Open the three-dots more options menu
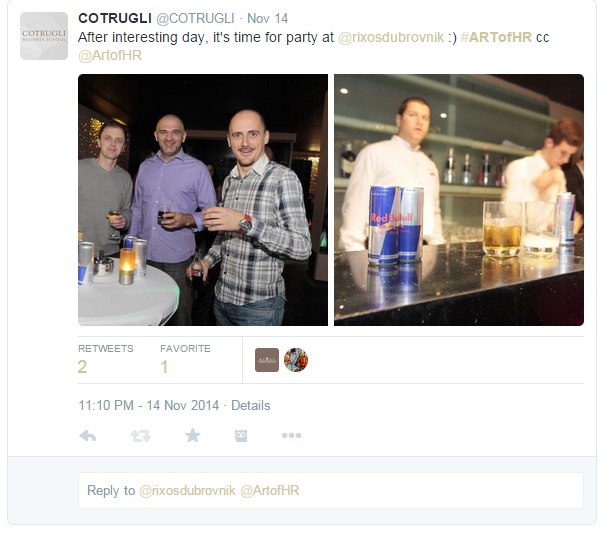The width and height of the screenshot is (613, 533). click(x=291, y=435)
